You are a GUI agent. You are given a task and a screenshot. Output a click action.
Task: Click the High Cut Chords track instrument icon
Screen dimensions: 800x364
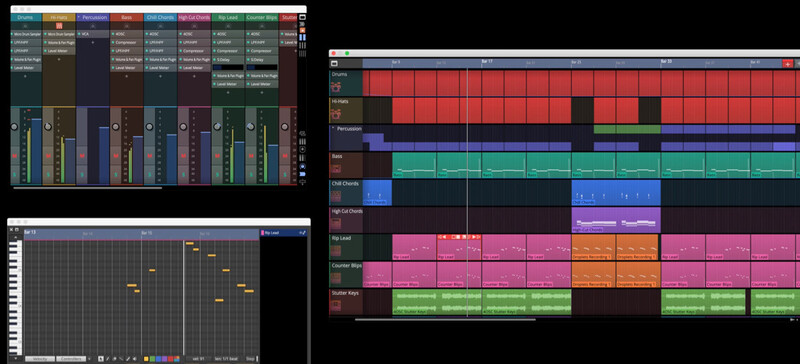(336, 224)
